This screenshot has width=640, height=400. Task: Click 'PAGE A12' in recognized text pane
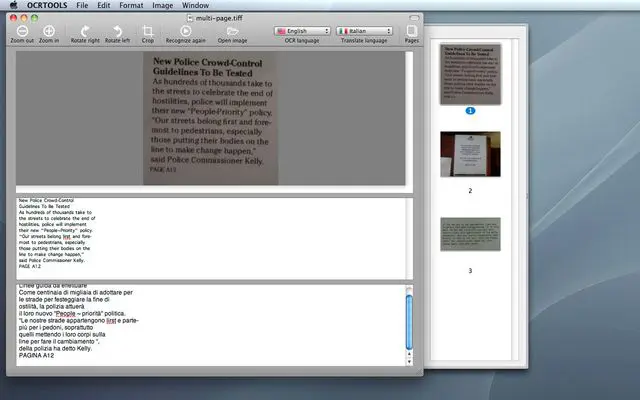pyautogui.click(x=30, y=266)
